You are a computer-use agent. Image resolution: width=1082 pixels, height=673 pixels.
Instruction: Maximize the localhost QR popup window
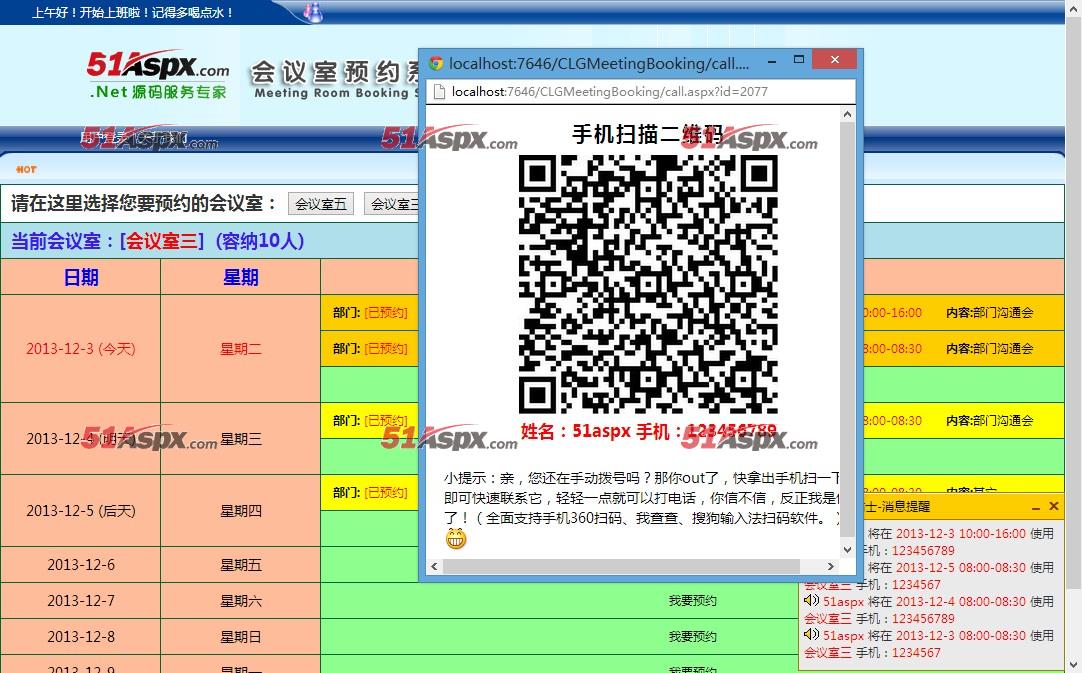[799, 60]
